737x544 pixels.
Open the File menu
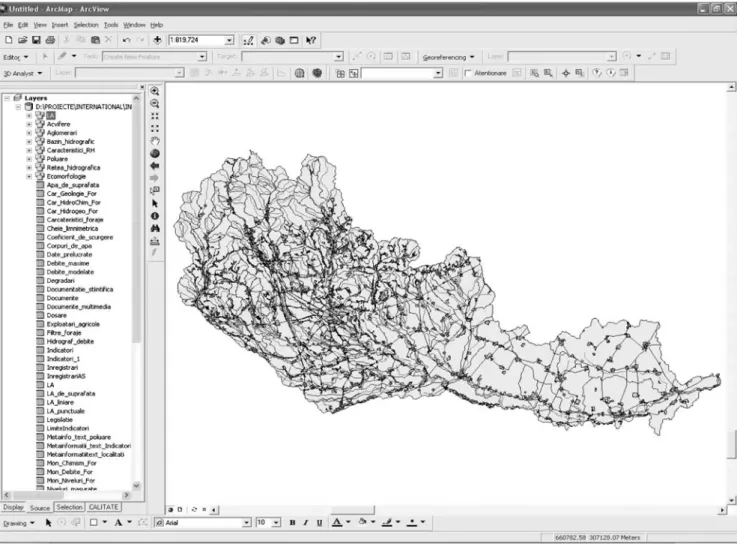[x=8, y=25]
